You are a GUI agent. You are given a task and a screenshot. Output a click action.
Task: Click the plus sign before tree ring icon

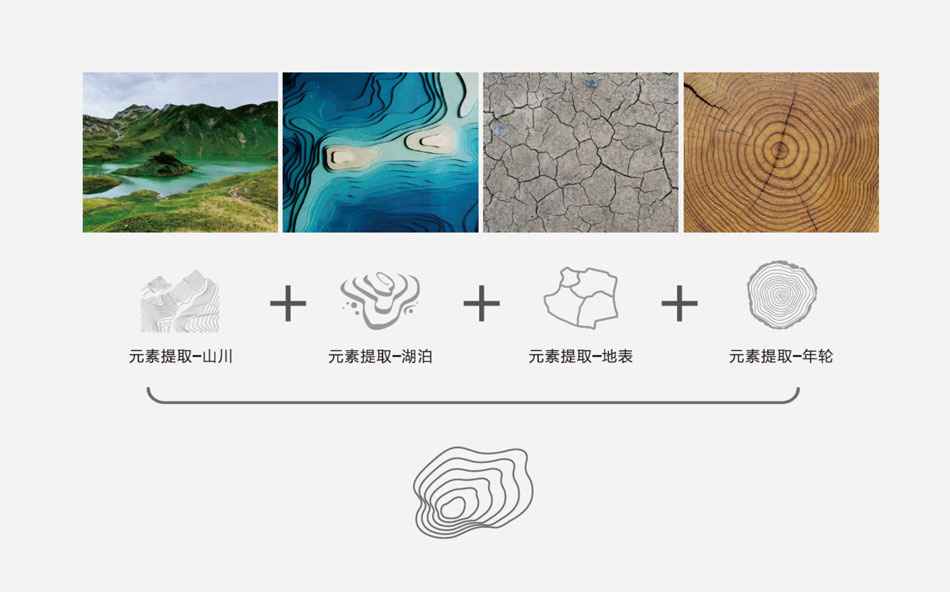coord(679,303)
